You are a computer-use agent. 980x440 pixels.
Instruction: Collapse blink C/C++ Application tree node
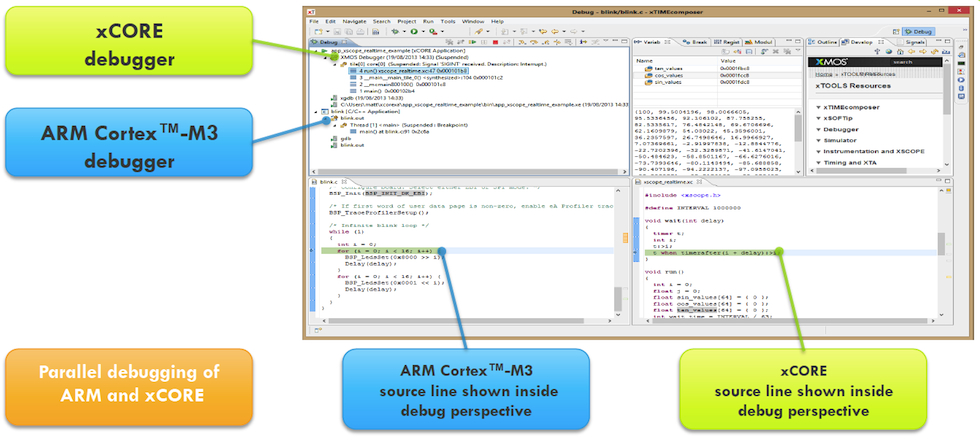point(316,111)
